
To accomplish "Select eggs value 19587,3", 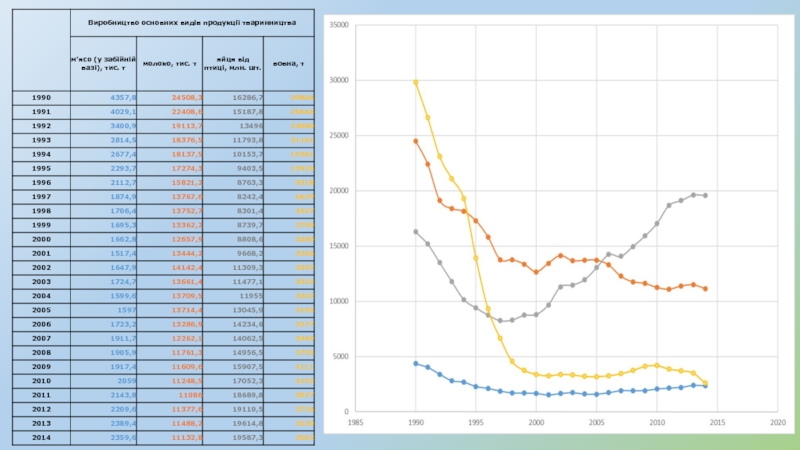I will coord(248,437).
